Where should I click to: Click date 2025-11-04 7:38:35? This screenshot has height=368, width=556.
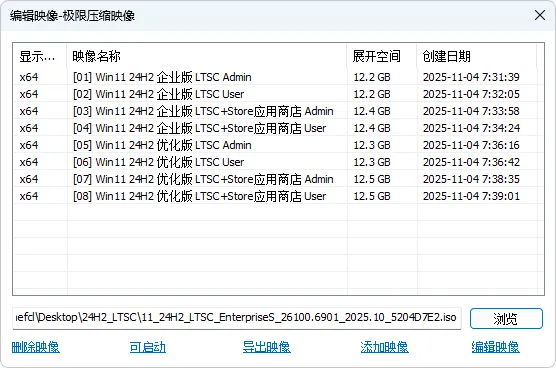click(471, 179)
